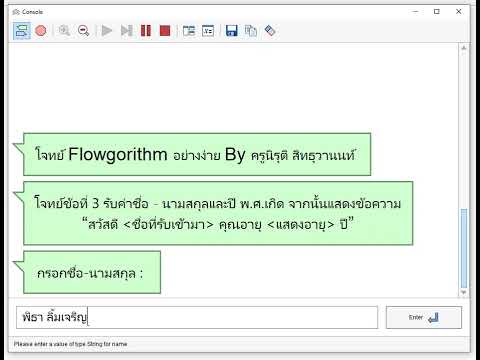This screenshot has width=480, height=360.
Task: Click the Step forward button
Action: (x=126, y=31)
